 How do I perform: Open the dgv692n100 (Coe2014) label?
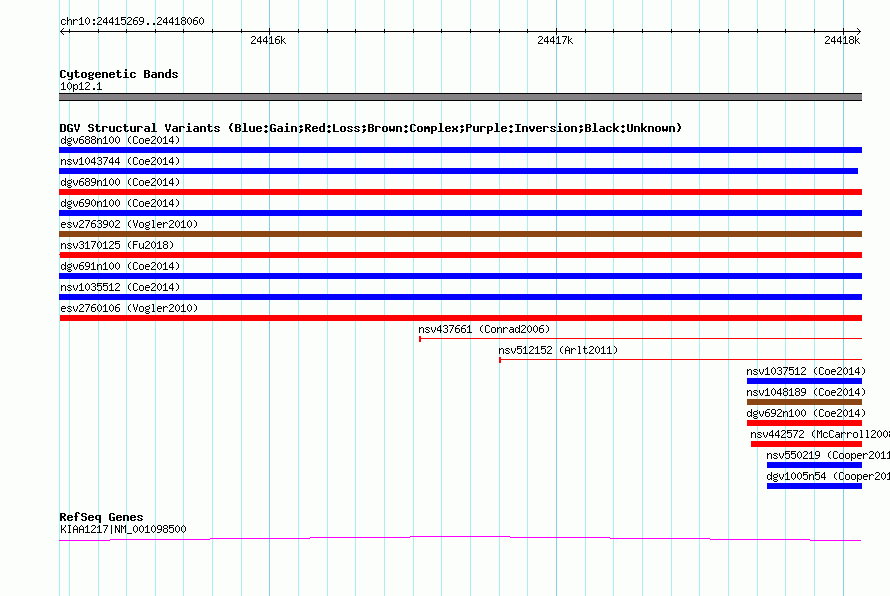[x=806, y=413]
